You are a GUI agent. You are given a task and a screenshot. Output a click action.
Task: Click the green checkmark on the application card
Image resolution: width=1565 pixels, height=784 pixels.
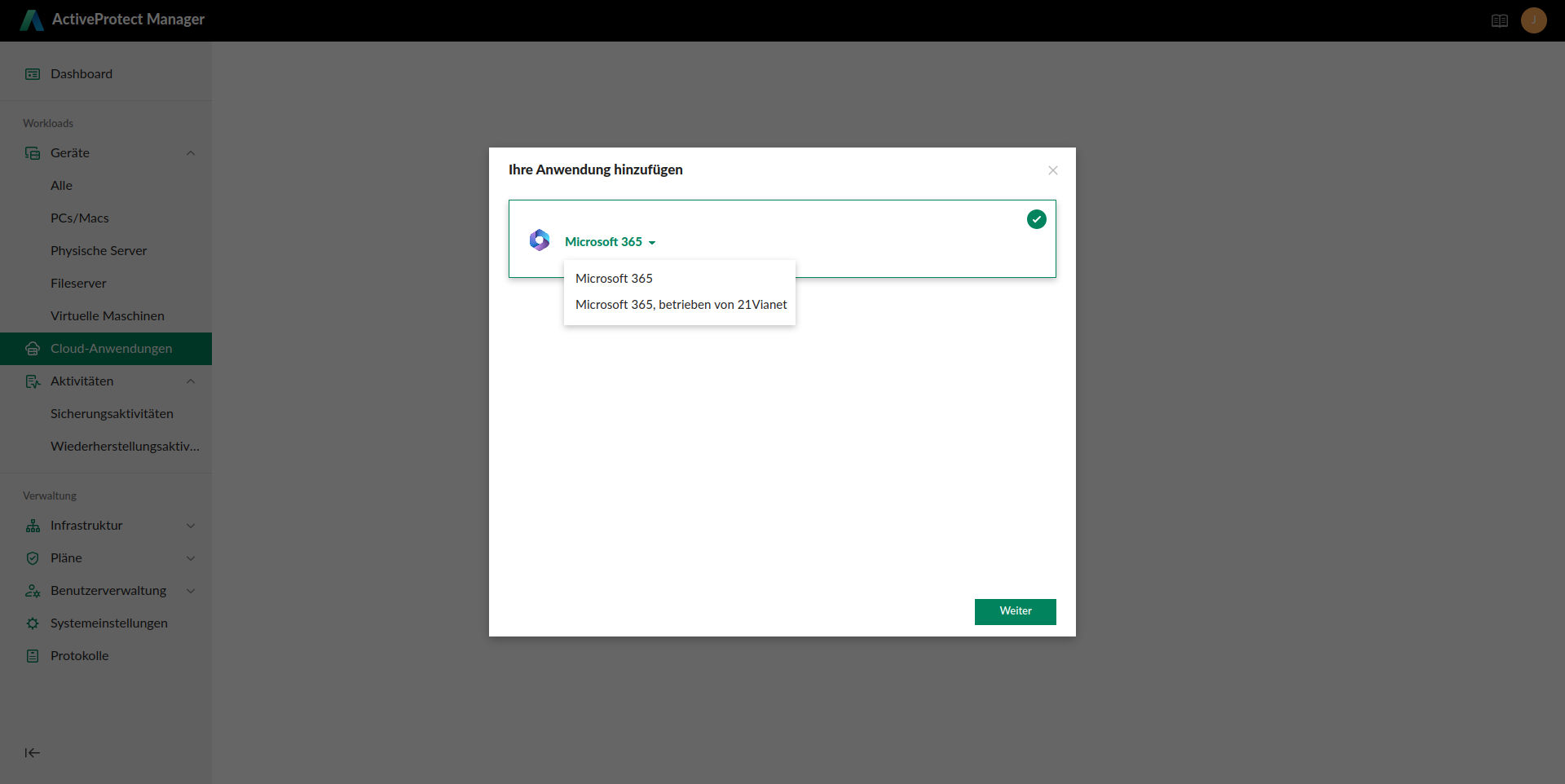click(1036, 219)
